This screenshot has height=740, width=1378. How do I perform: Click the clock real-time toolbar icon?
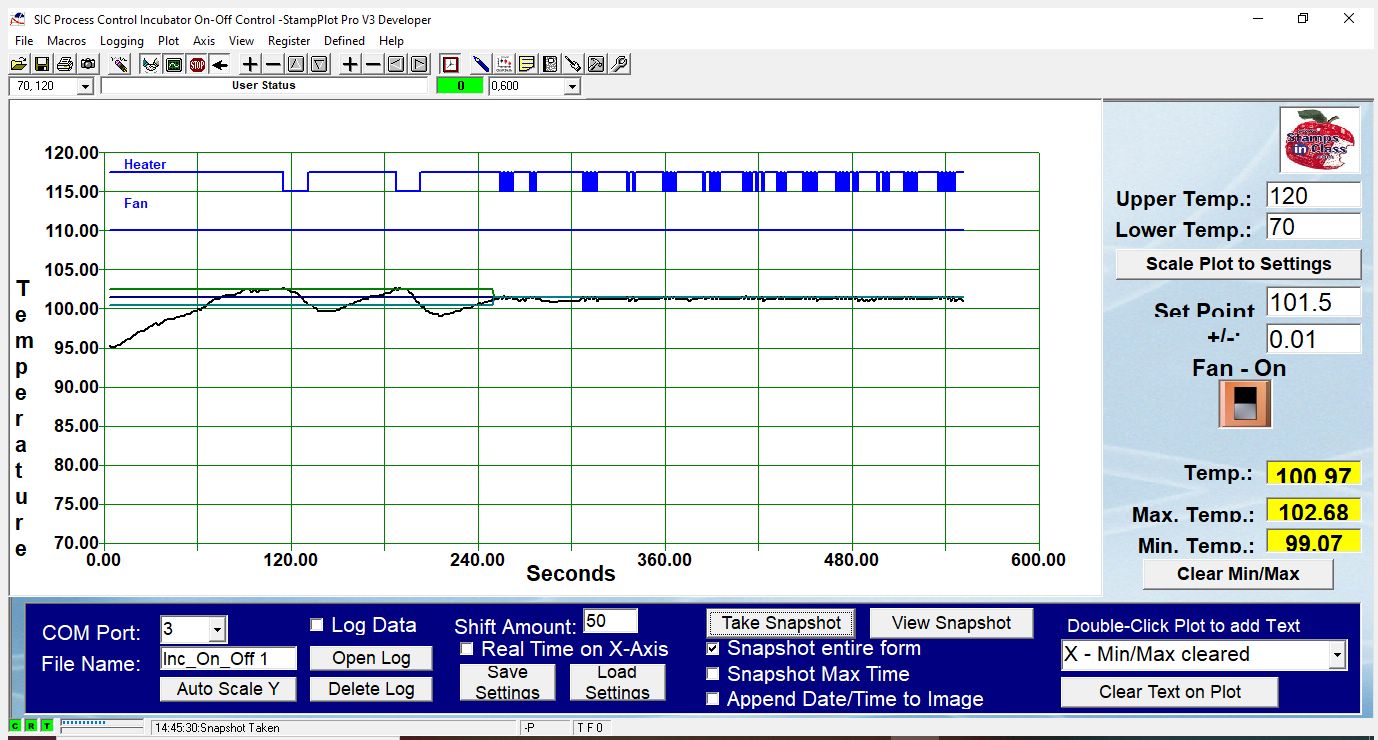[x=450, y=64]
